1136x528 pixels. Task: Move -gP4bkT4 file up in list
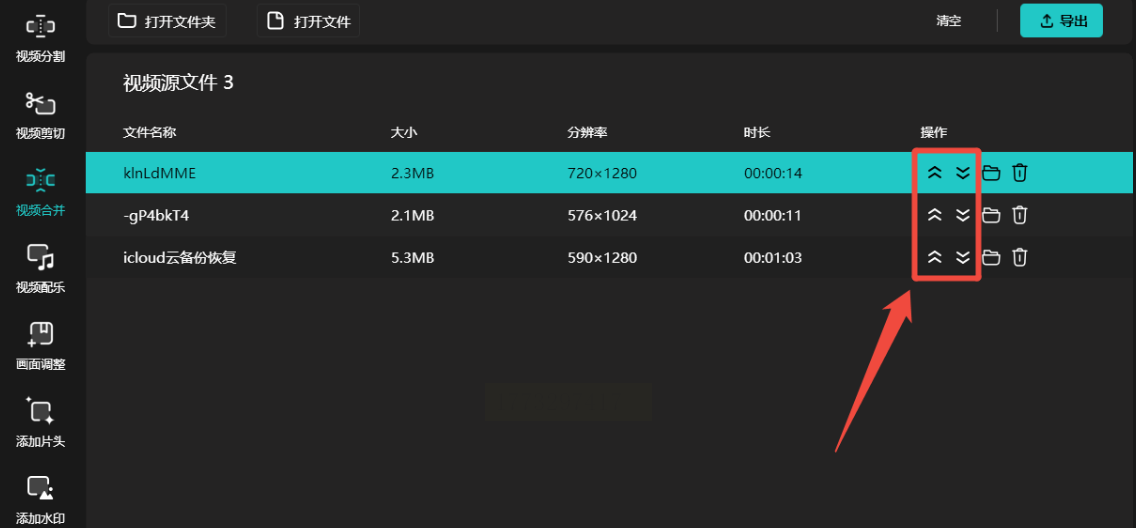(934, 215)
